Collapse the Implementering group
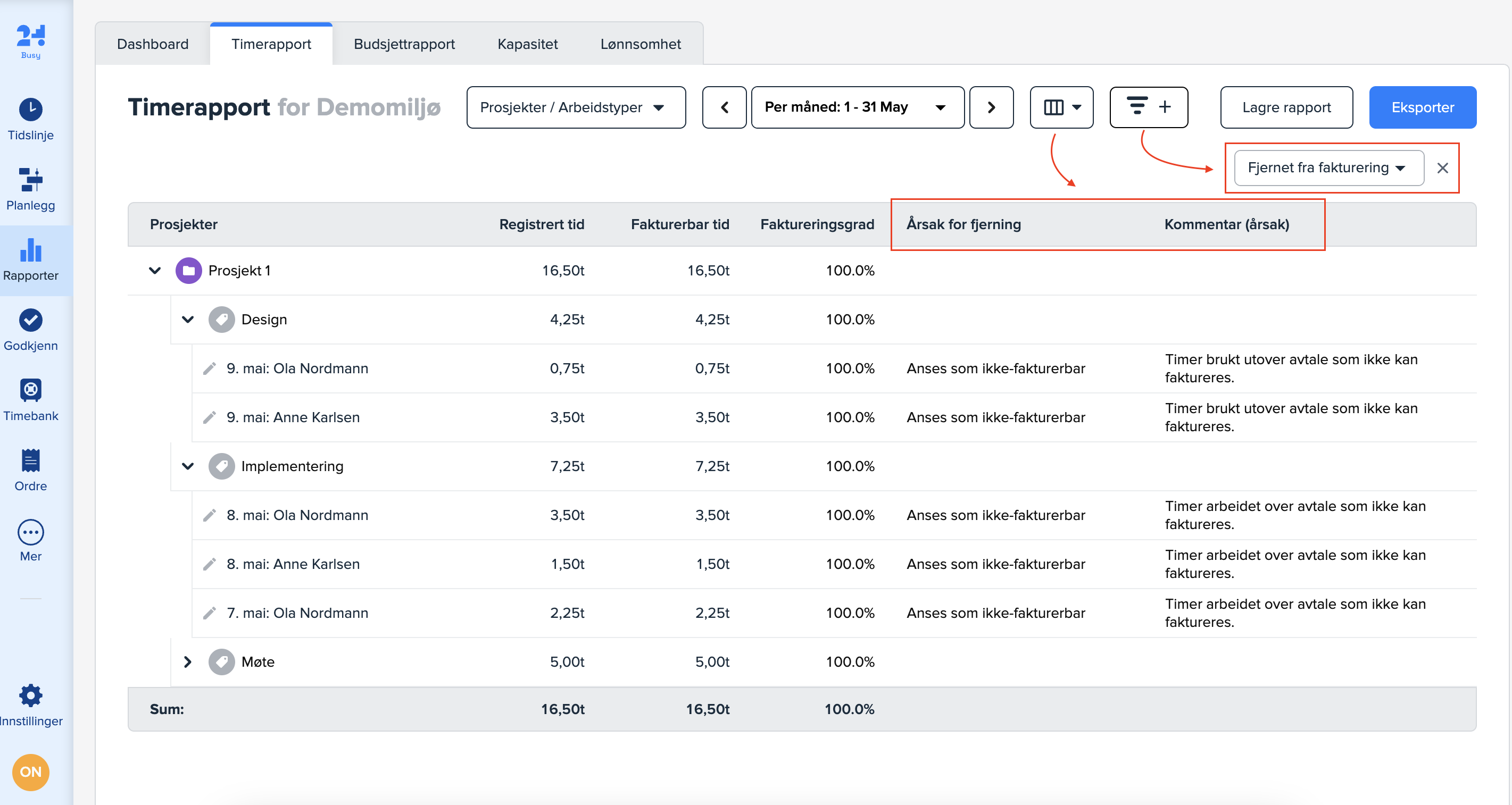The width and height of the screenshot is (1512, 805). point(187,466)
